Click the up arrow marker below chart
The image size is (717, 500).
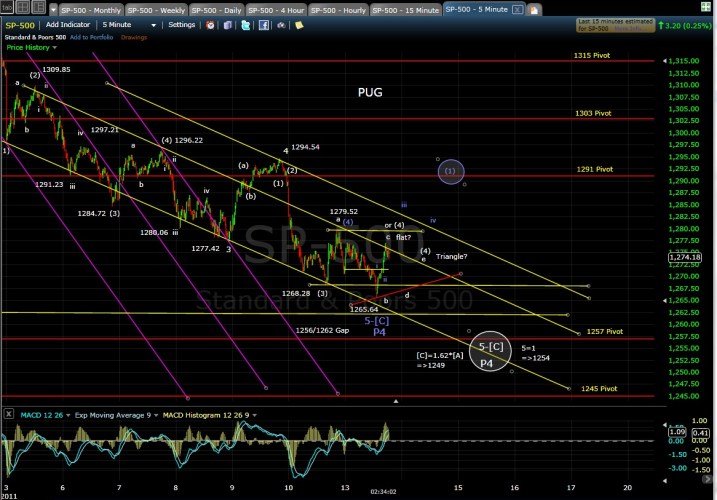pyautogui.click(x=396, y=401)
